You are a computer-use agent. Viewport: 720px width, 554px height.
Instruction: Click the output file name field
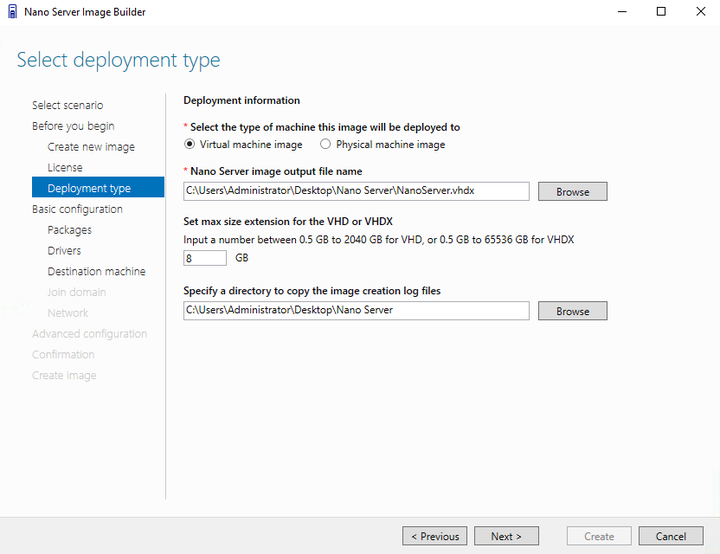click(356, 191)
